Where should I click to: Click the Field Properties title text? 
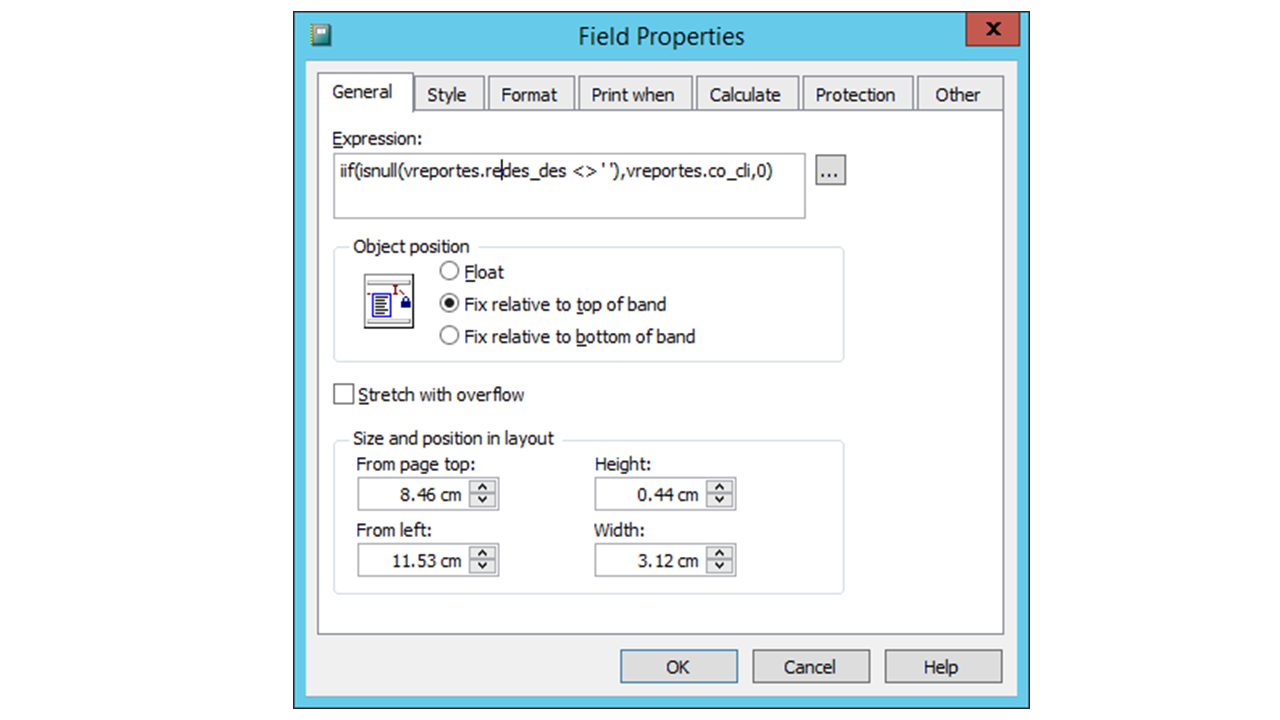tap(661, 36)
